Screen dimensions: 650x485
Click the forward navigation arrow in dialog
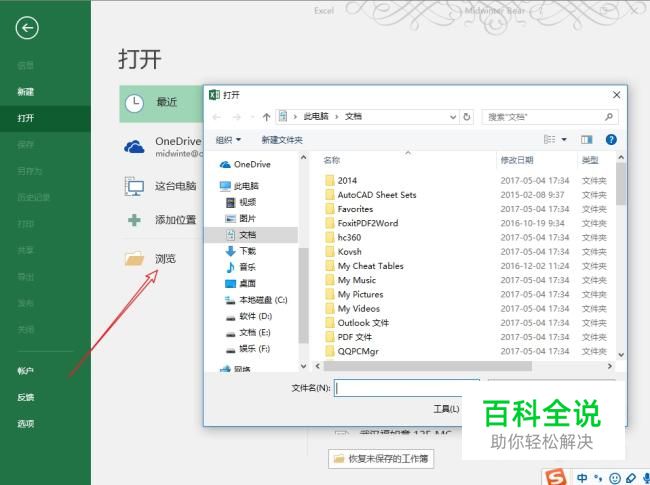[x=237, y=117]
